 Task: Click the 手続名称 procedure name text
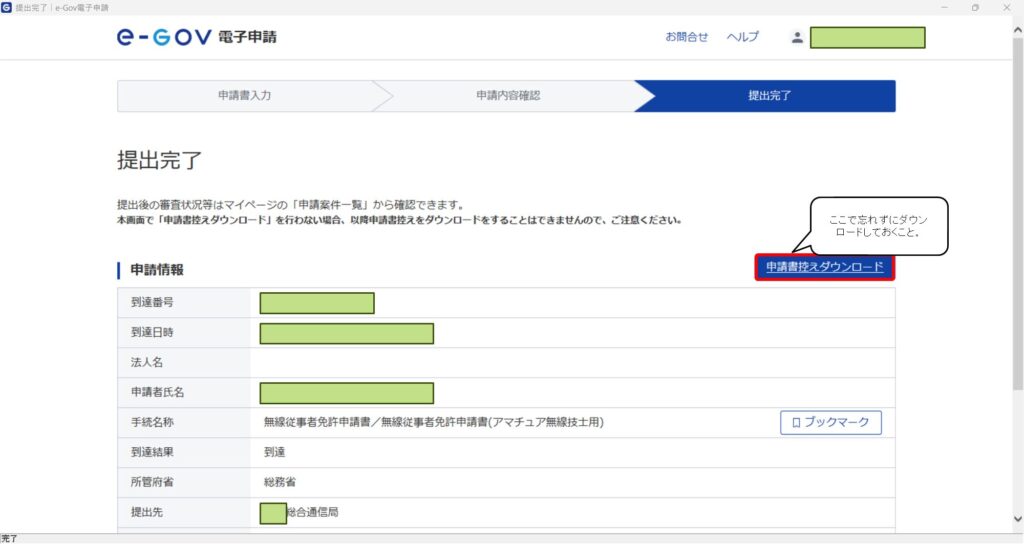coord(433,423)
